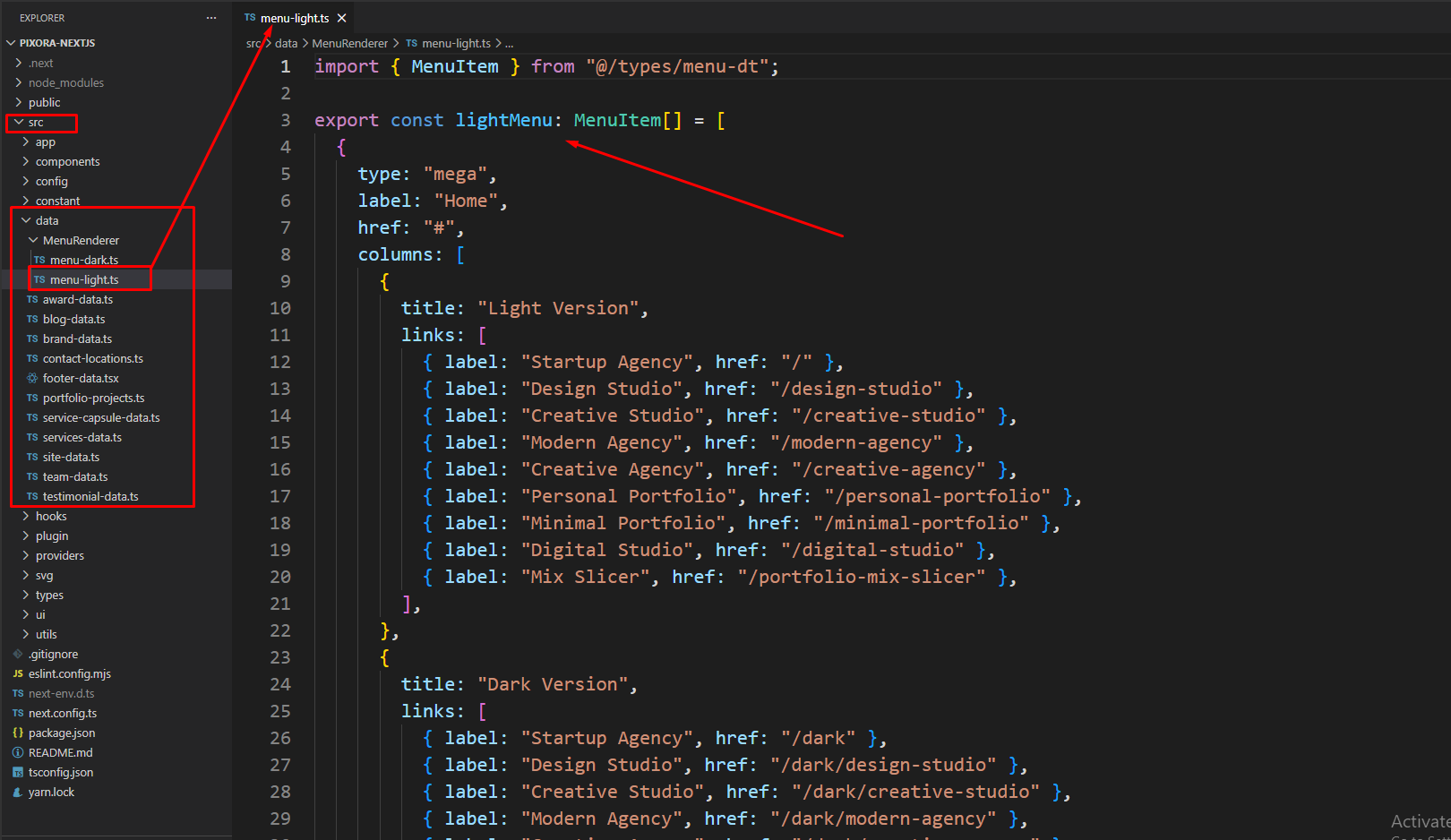Click the "Dark Version" title string
The image size is (1451, 840).
point(552,684)
